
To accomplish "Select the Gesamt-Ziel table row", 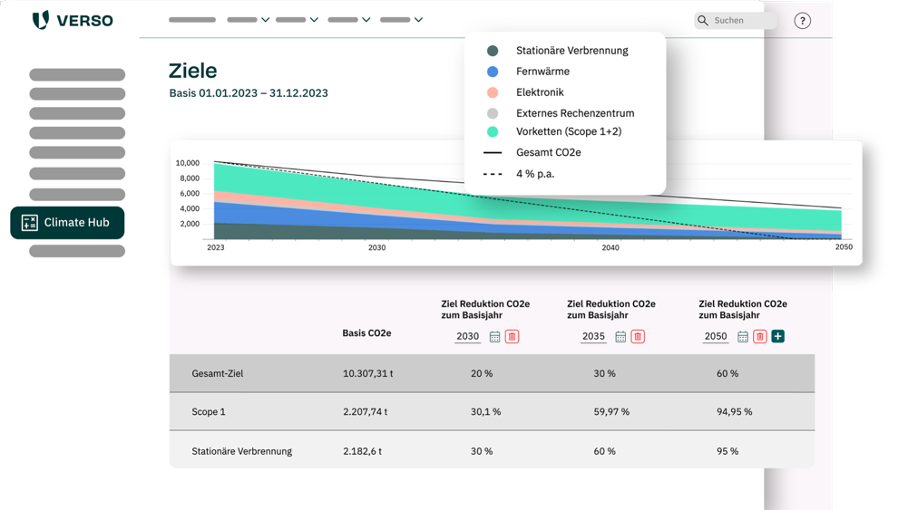I will coord(491,373).
